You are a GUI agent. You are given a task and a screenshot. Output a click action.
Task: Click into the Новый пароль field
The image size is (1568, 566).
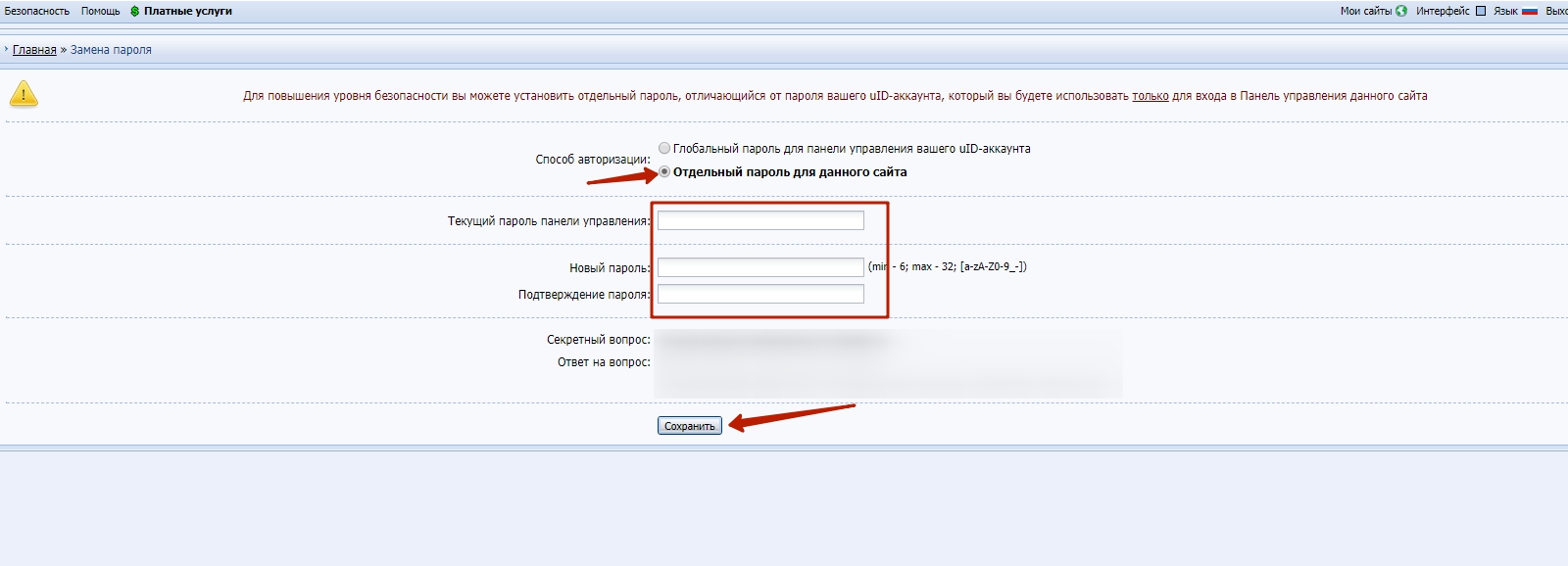760,267
